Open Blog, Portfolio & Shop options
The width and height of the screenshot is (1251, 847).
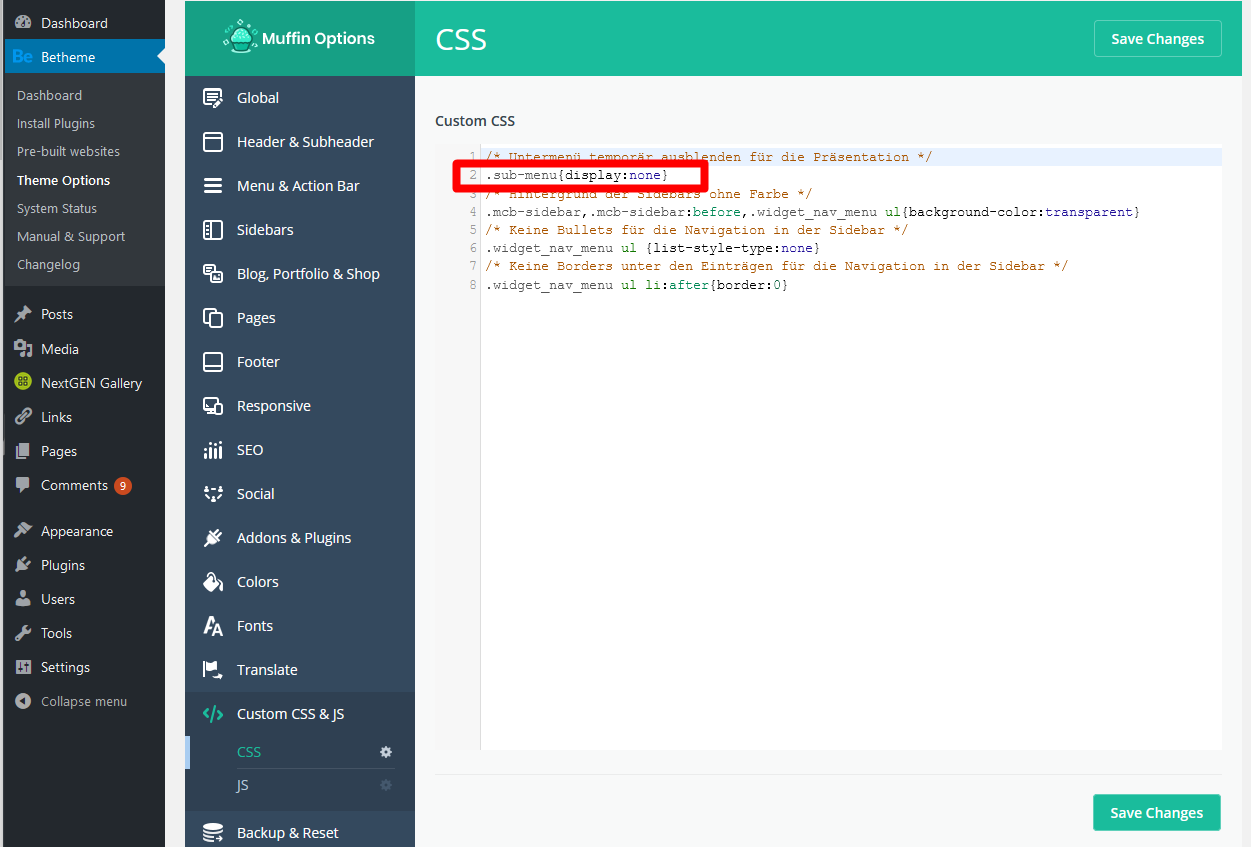point(300,274)
